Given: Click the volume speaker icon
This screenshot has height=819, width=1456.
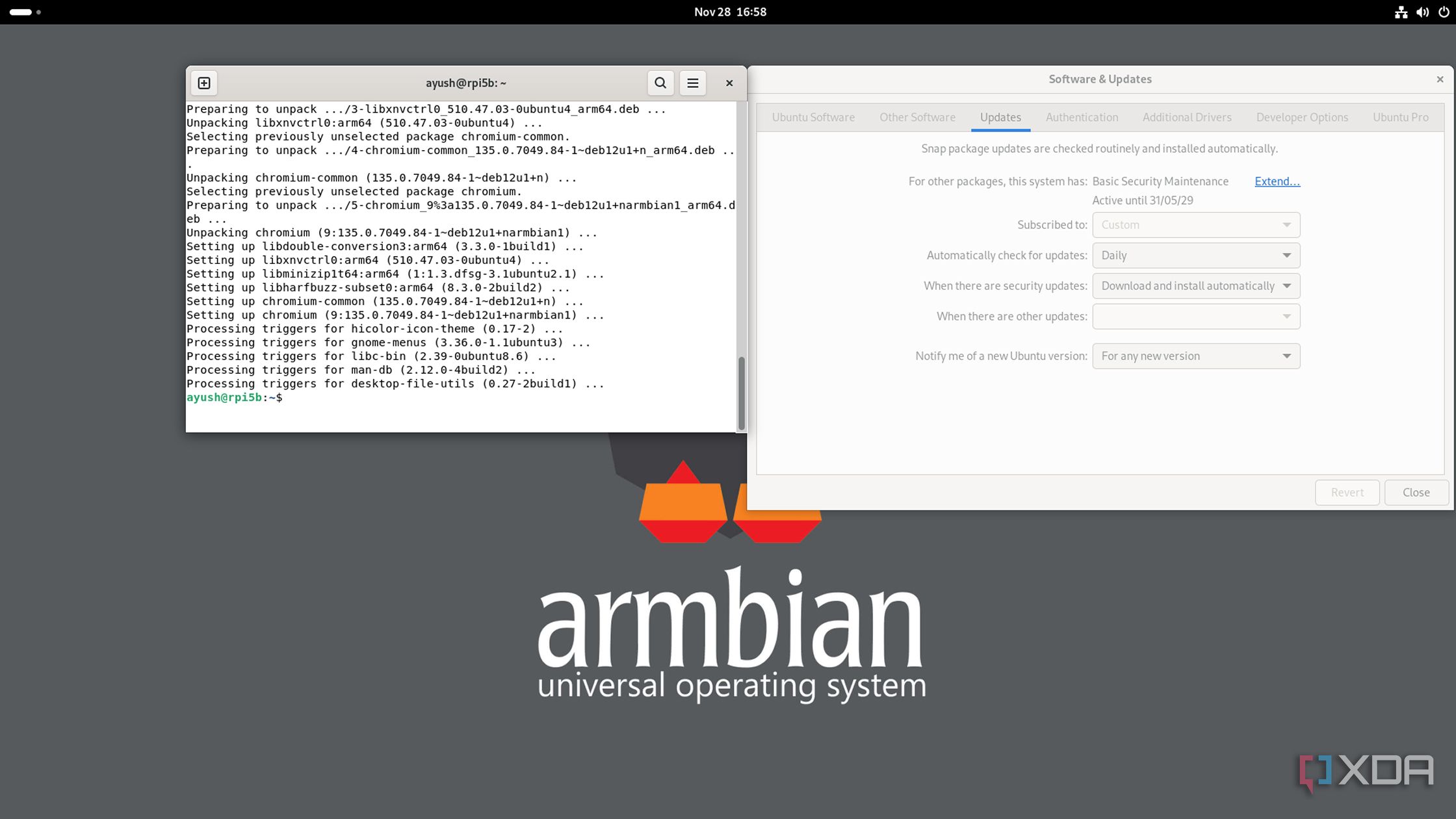Looking at the screenshot, I should click(x=1422, y=12).
